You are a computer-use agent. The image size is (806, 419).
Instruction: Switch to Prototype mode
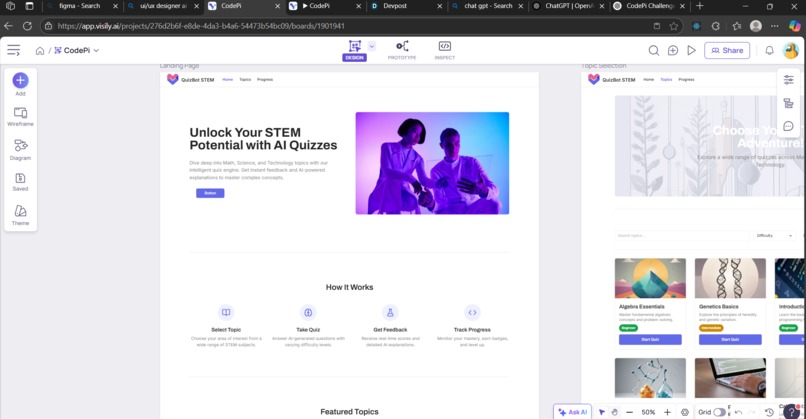tap(402, 50)
